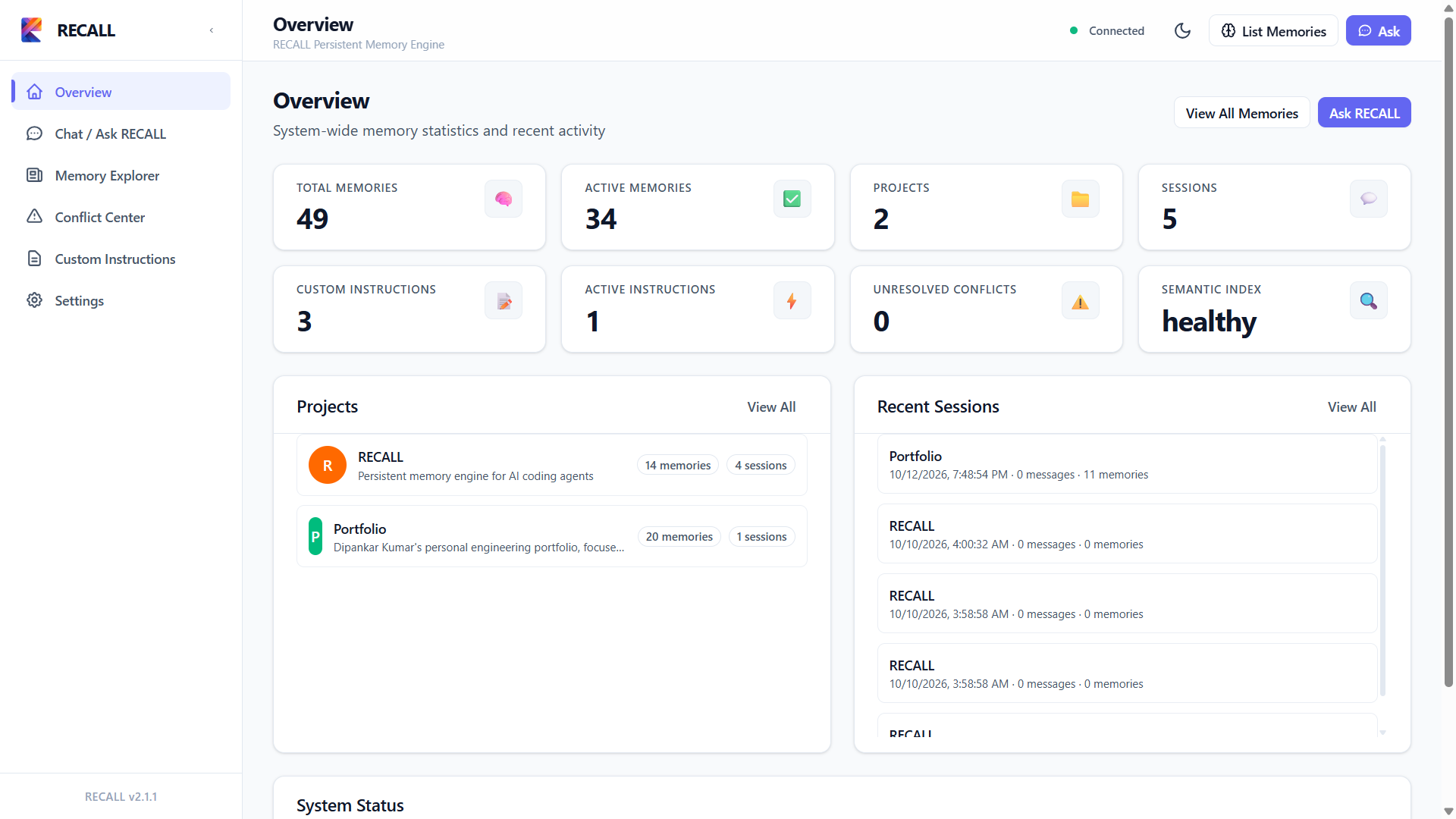
Task: Click View All in Recent Sessions
Action: (1351, 407)
